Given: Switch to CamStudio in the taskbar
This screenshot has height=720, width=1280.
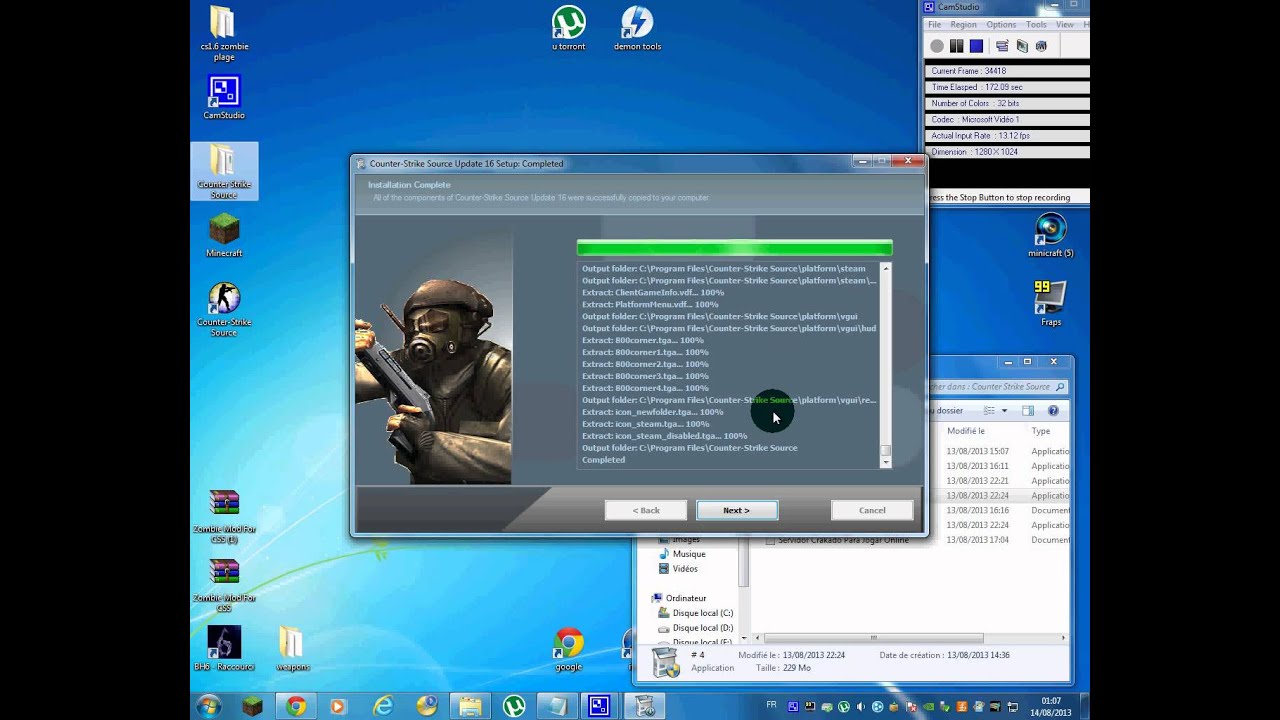Looking at the screenshot, I should coord(599,706).
